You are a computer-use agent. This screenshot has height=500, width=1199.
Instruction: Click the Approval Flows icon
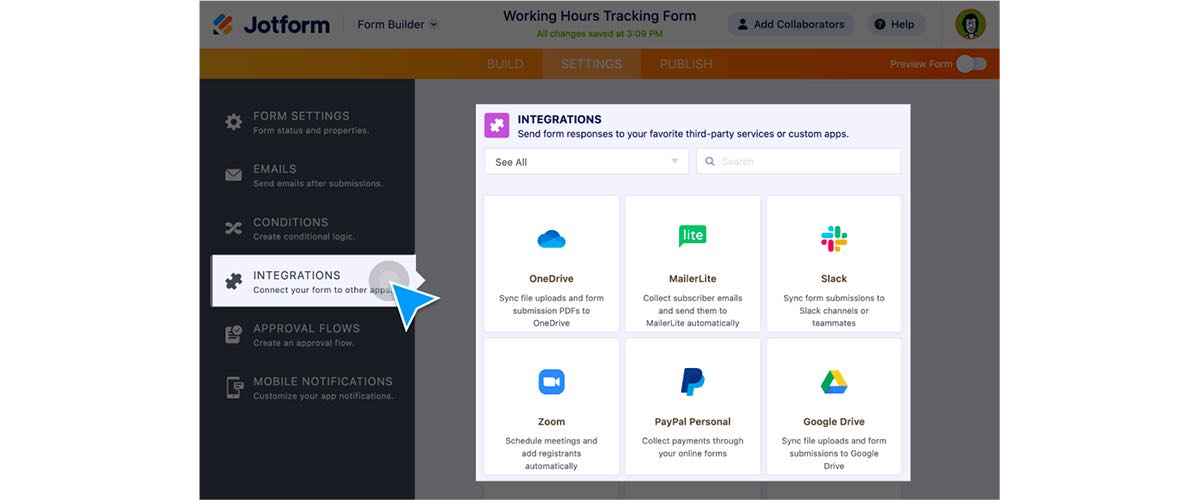(x=233, y=334)
